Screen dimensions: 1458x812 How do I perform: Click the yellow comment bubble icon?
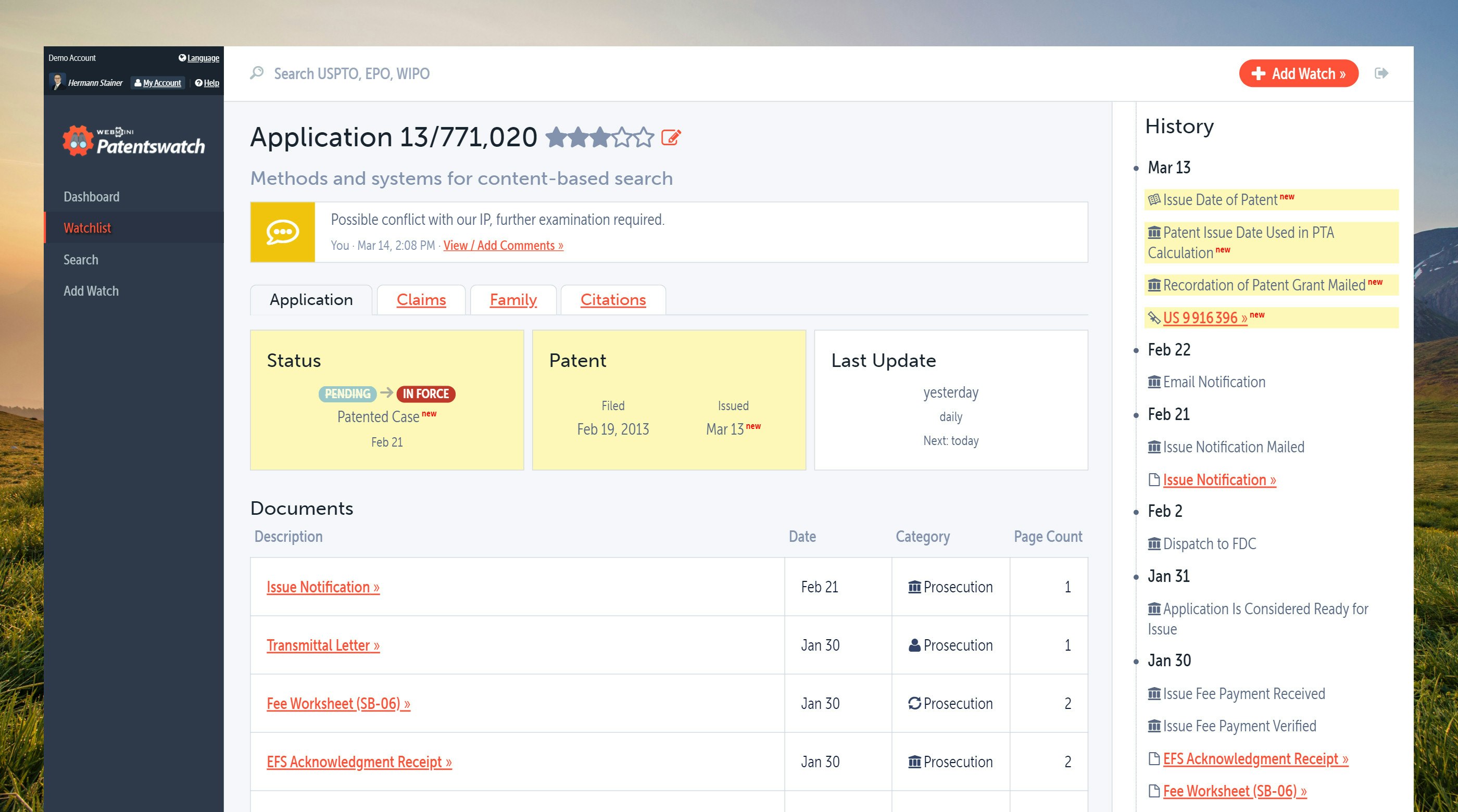(x=282, y=232)
